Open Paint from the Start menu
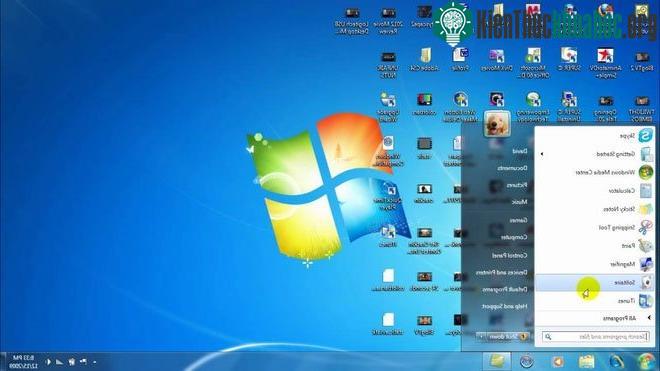Image resolution: width=660 pixels, height=371 pixels. coord(594,246)
